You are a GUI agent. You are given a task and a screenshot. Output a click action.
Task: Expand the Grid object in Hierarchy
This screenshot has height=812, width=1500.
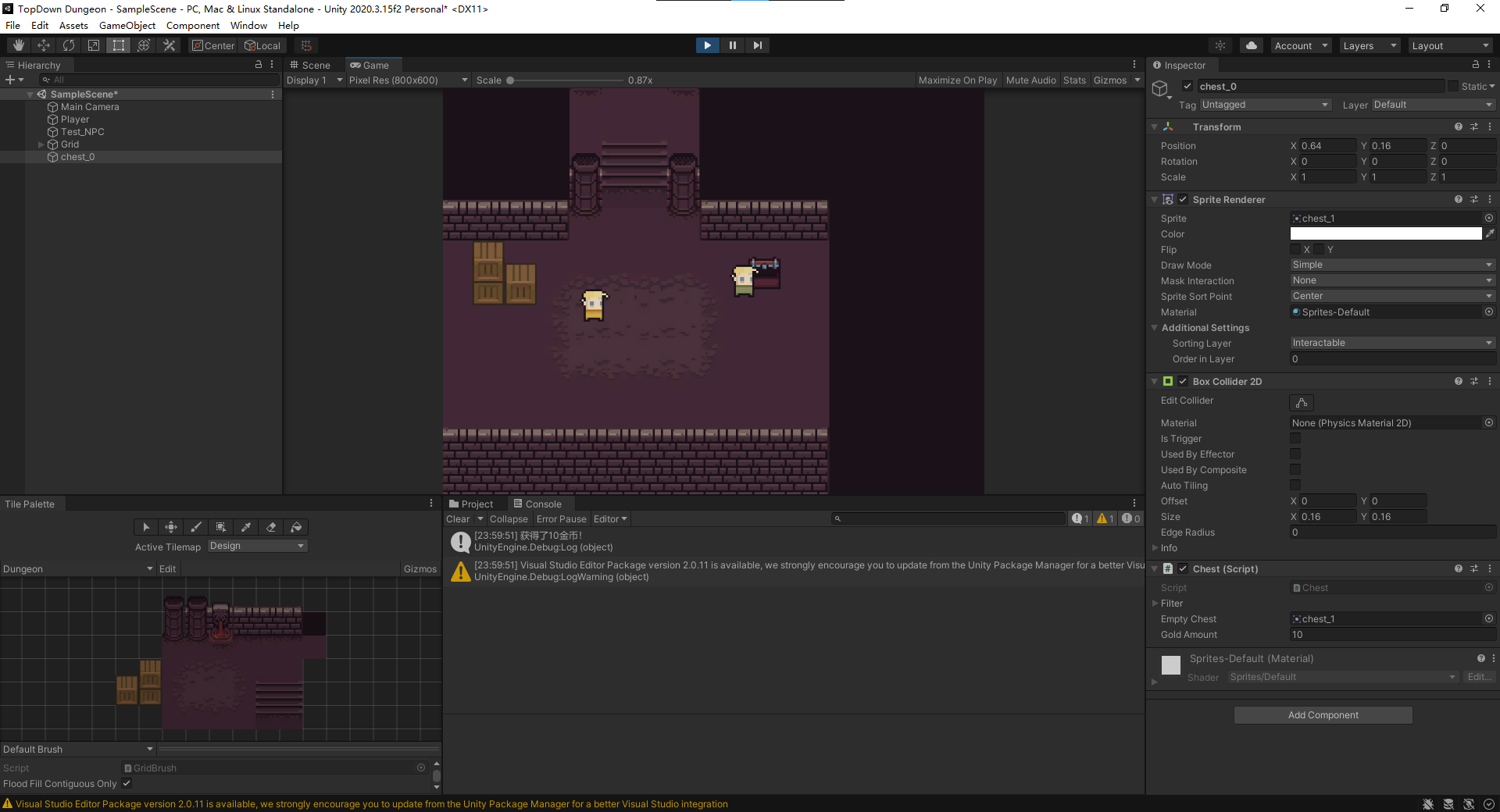(41, 144)
